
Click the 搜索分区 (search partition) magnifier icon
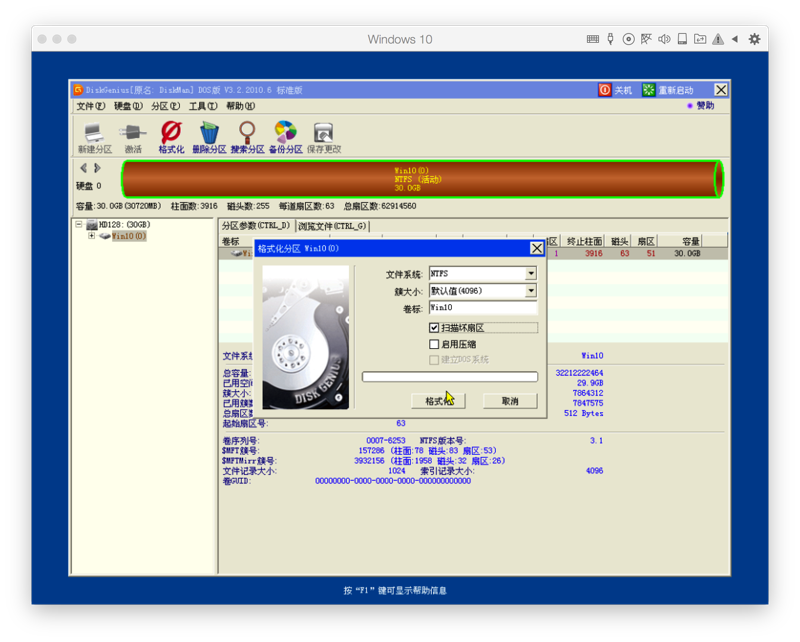(x=247, y=137)
